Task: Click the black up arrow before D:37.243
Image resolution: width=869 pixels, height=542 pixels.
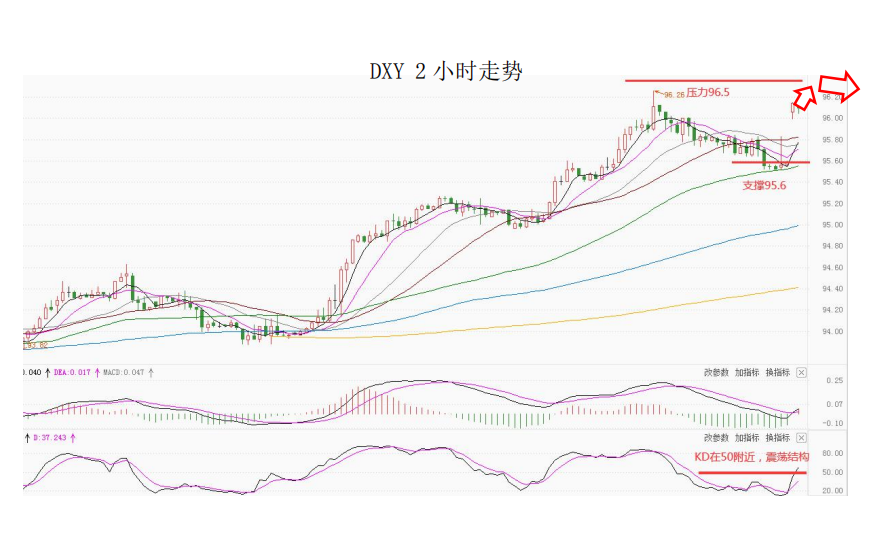Action: click(x=27, y=437)
